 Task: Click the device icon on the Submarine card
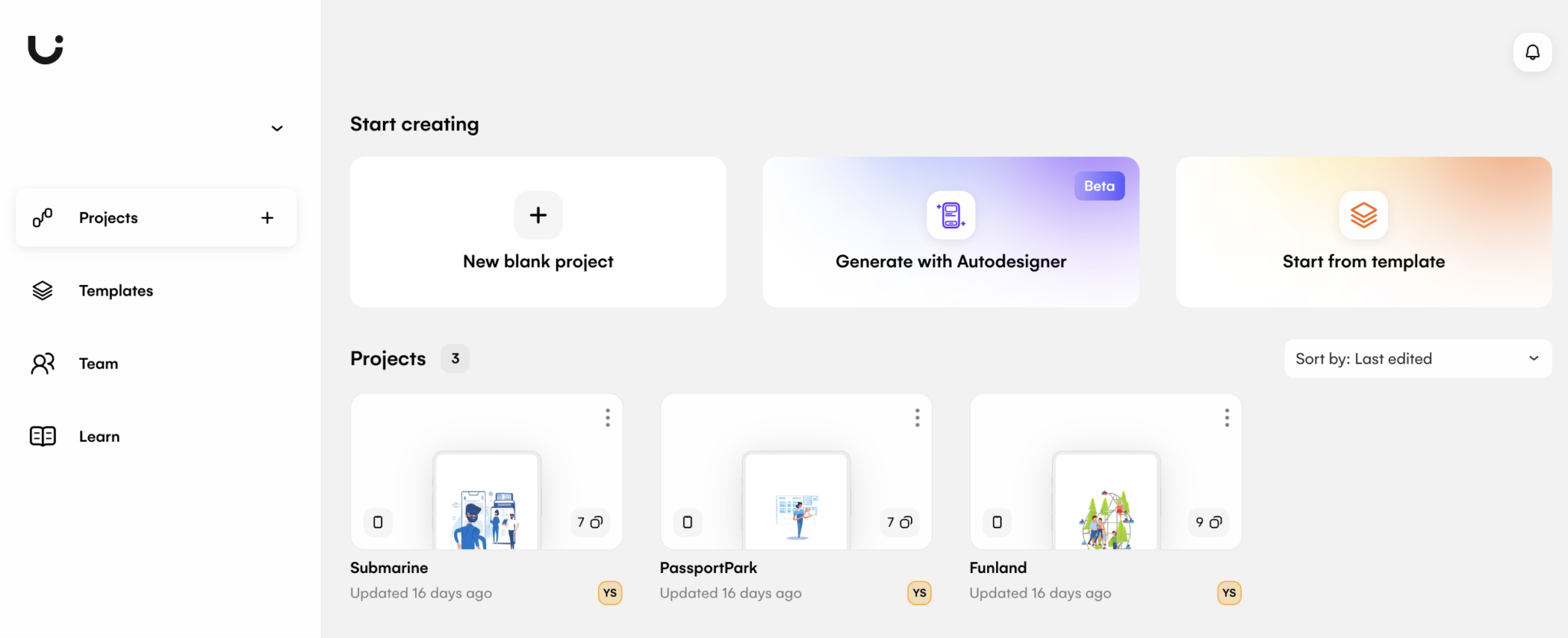click(377, 522)
